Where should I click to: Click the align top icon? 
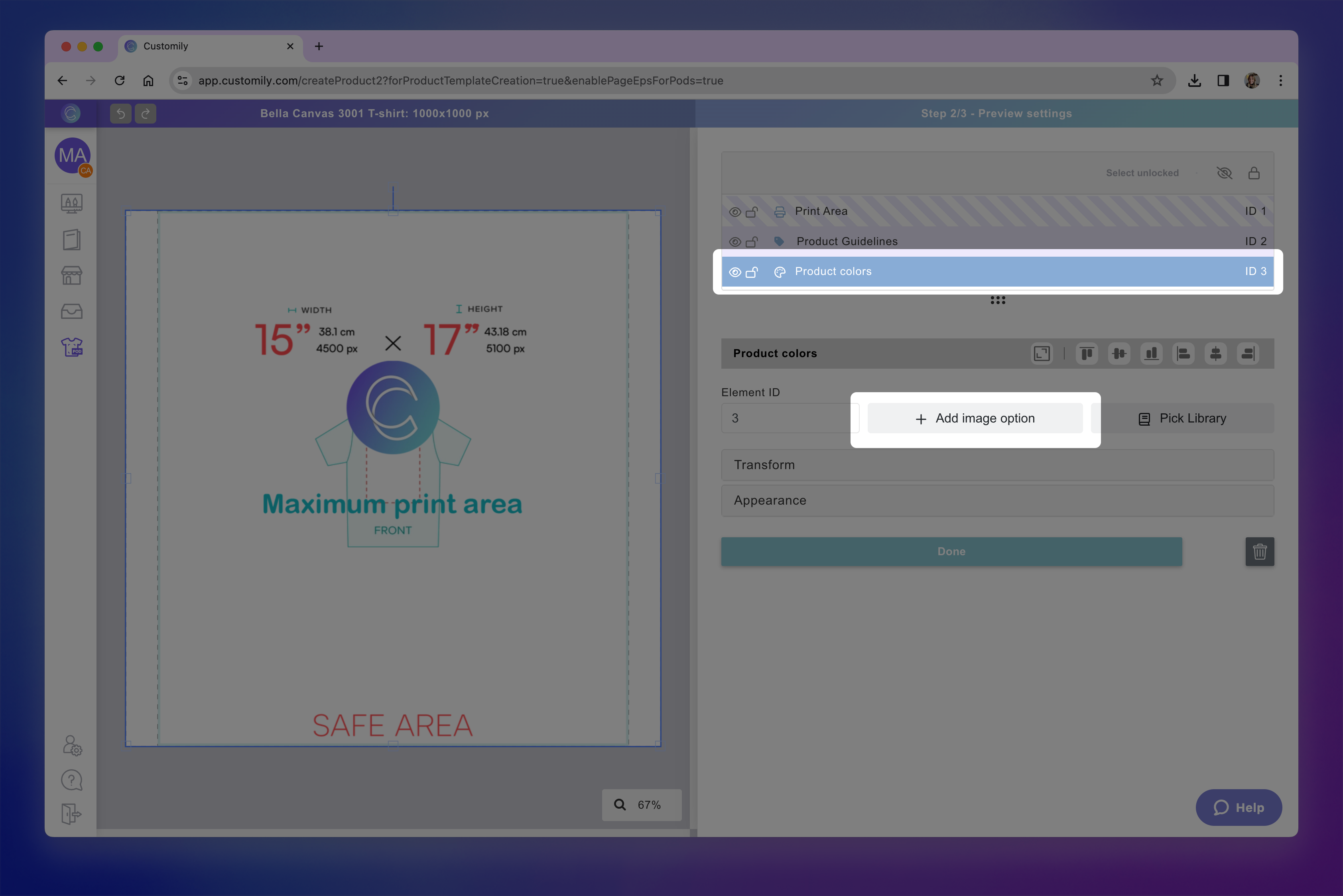tap(1087, 354)
